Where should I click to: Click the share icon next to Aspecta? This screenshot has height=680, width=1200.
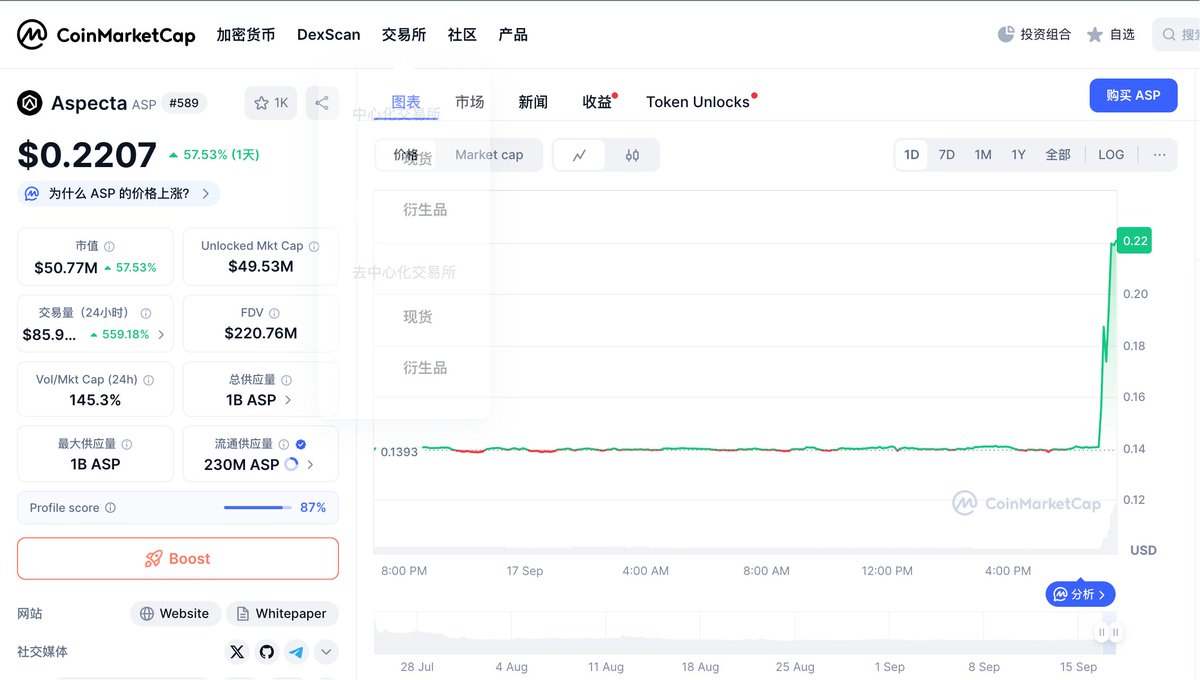(x=321, y=103)
